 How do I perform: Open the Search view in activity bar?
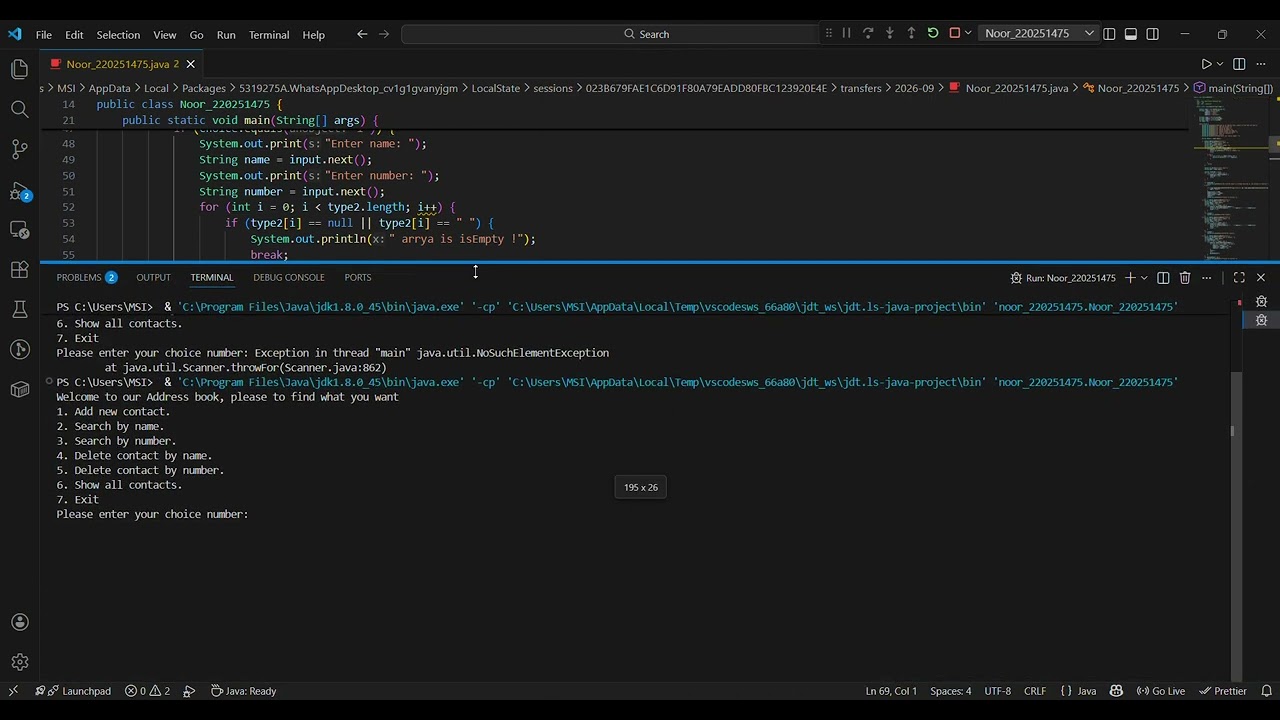pos(19,109)
